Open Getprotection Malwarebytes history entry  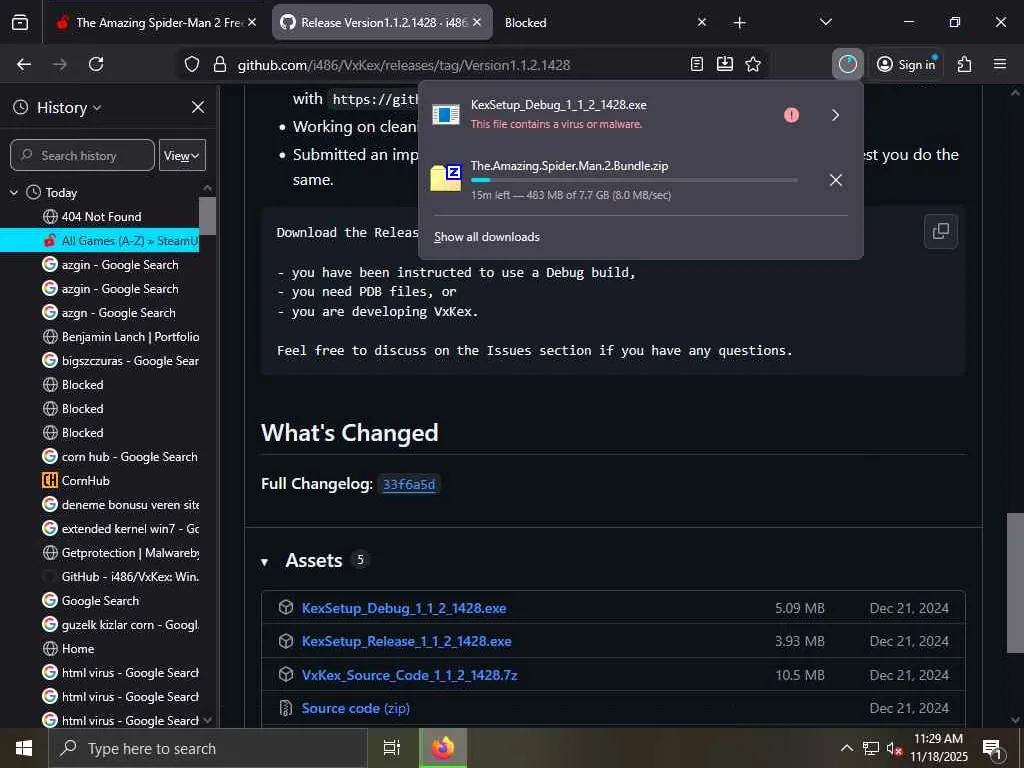(x=120, y=552)
